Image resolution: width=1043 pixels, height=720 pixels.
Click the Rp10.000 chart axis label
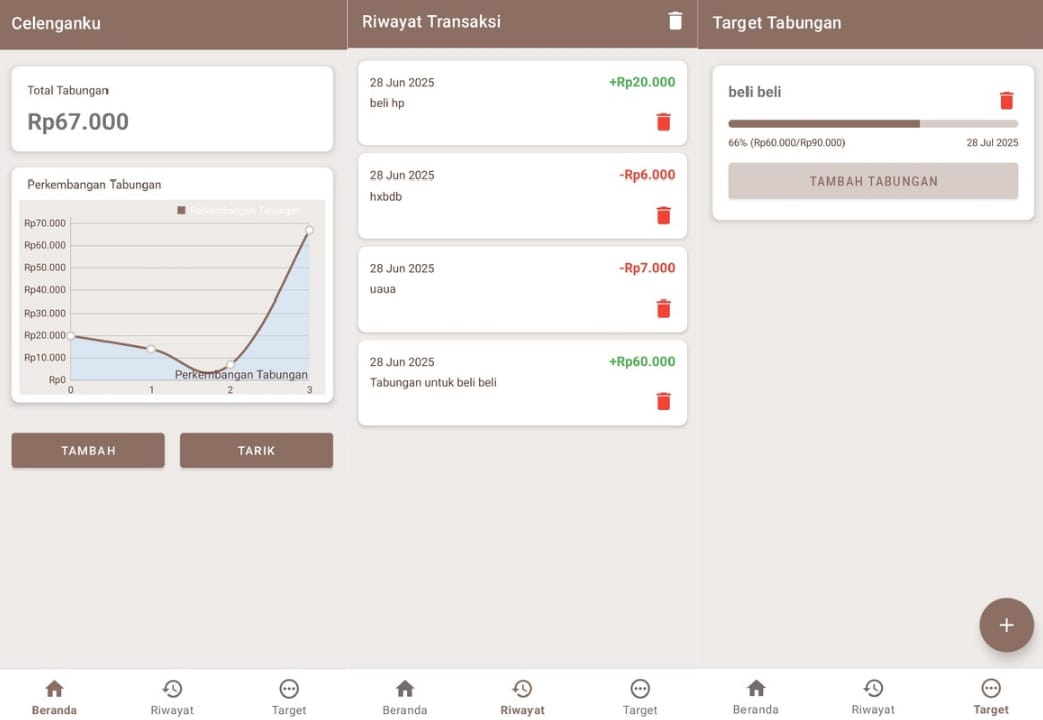pos(45,357)
